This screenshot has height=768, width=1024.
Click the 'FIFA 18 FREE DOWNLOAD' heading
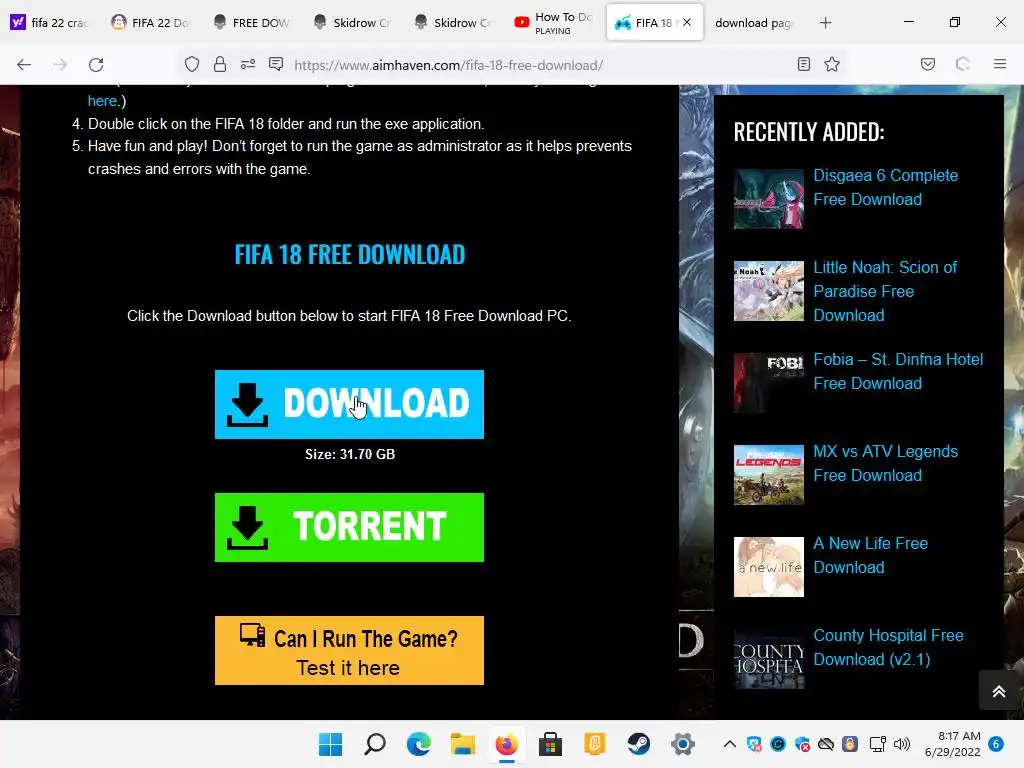(x=350, y=255)
